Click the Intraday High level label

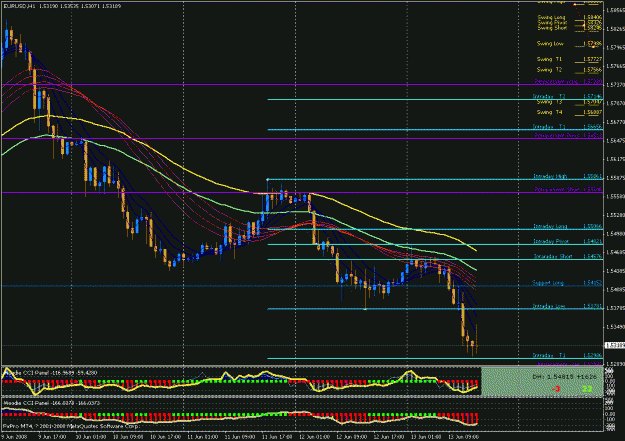click(550, 176)
